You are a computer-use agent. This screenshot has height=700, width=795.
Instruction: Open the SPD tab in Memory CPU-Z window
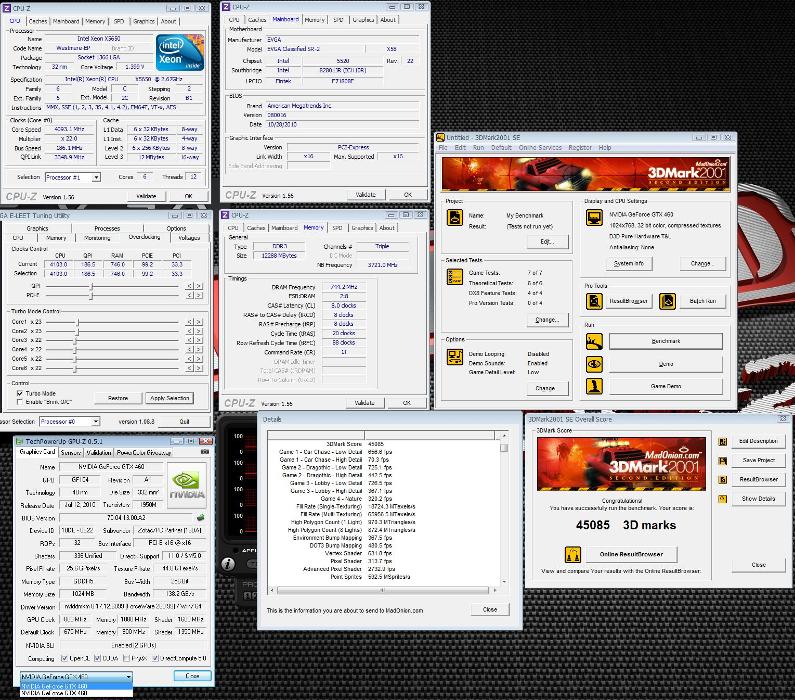(337, 228)
